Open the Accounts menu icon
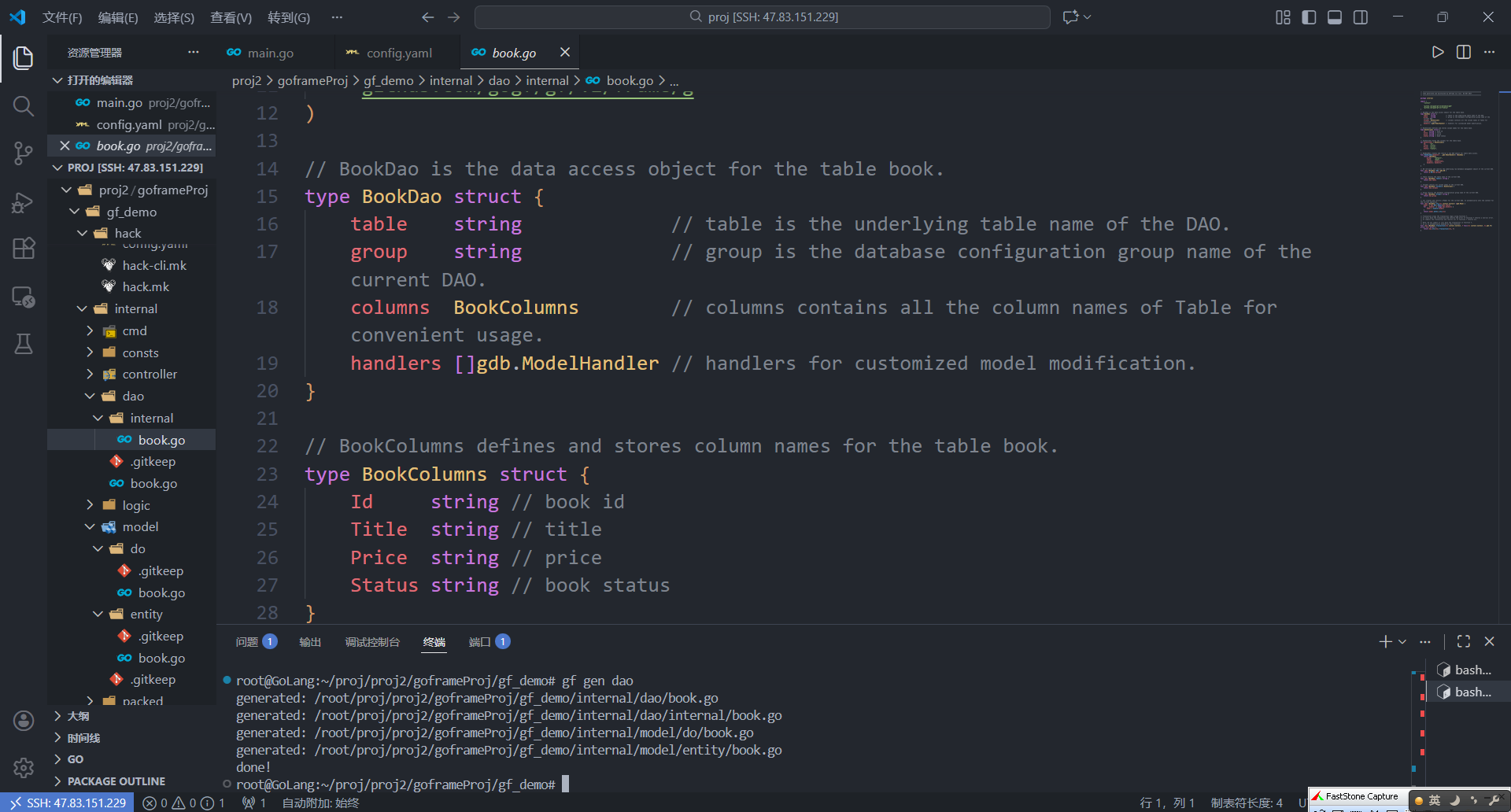This screenshot has width=1511, height=812. (24, 721)
